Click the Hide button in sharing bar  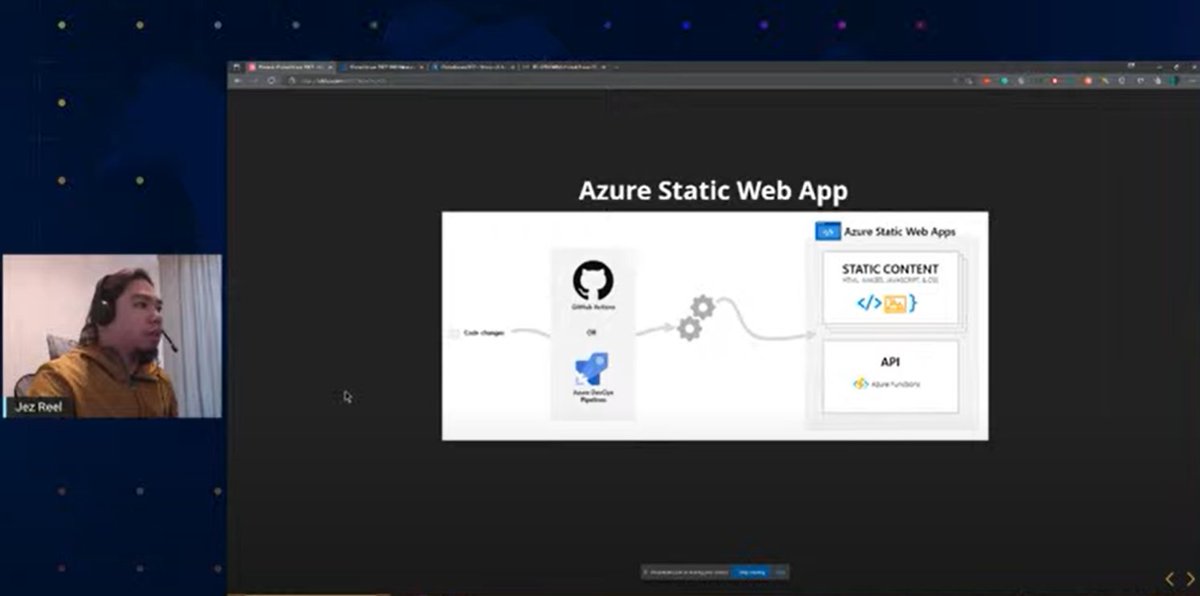(780, 572)
